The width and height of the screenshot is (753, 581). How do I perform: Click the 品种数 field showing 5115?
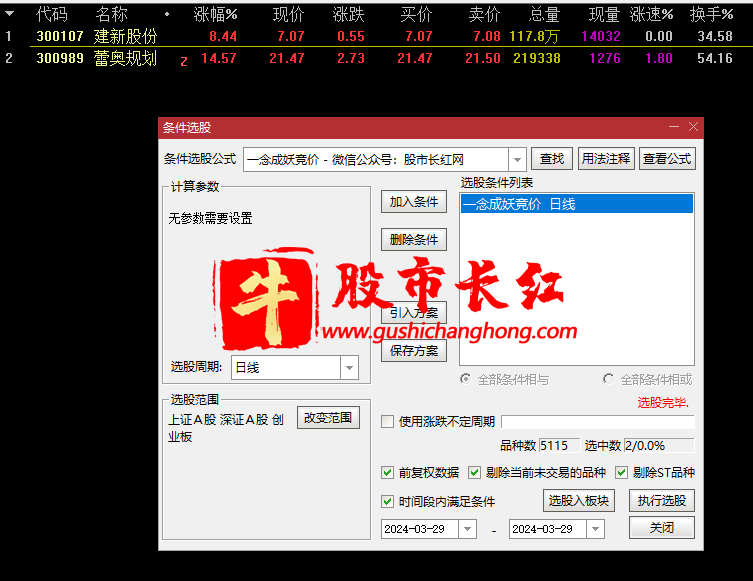click(559, 446)
